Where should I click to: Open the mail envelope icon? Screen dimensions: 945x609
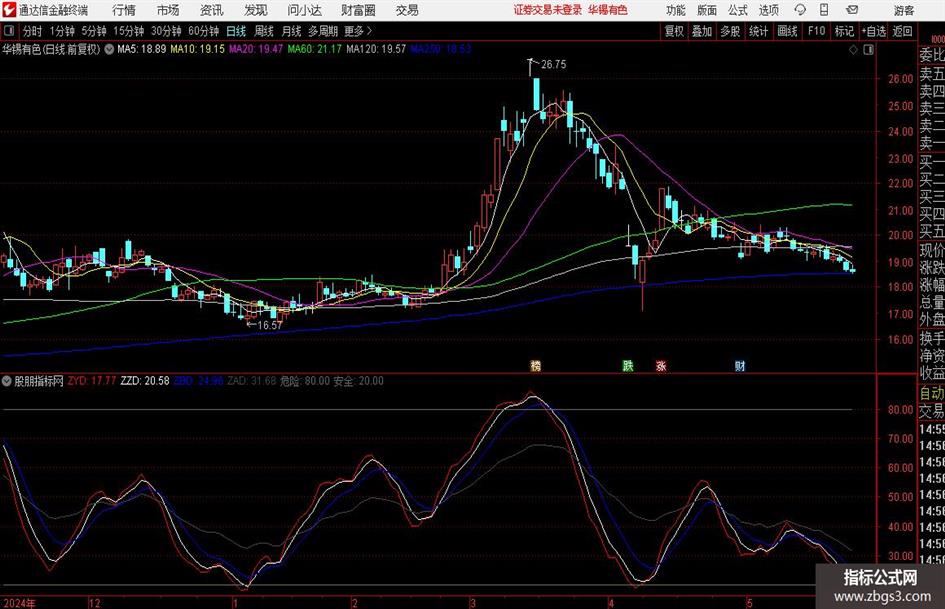click(852, 10)
